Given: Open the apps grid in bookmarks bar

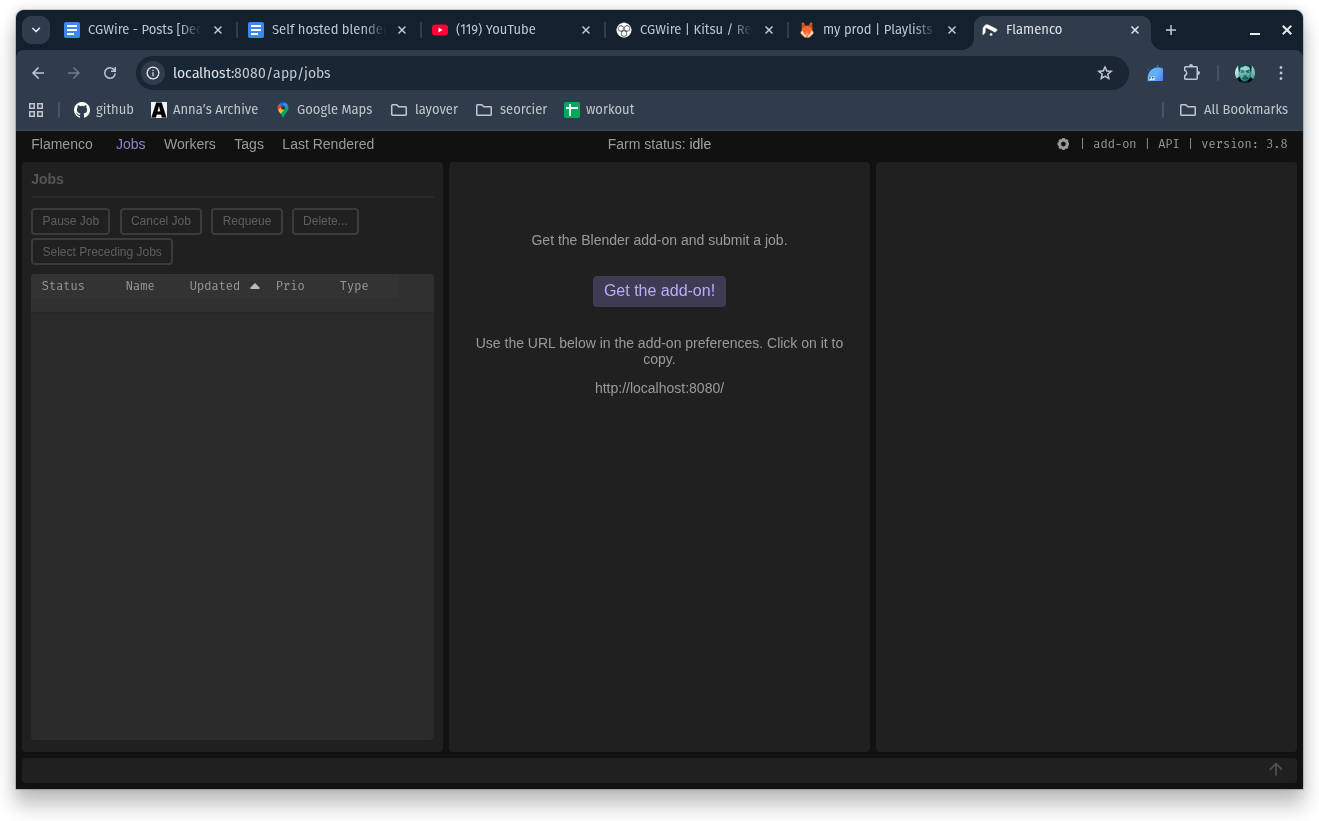Looking at the screenshot, I should tap(36, 110).
